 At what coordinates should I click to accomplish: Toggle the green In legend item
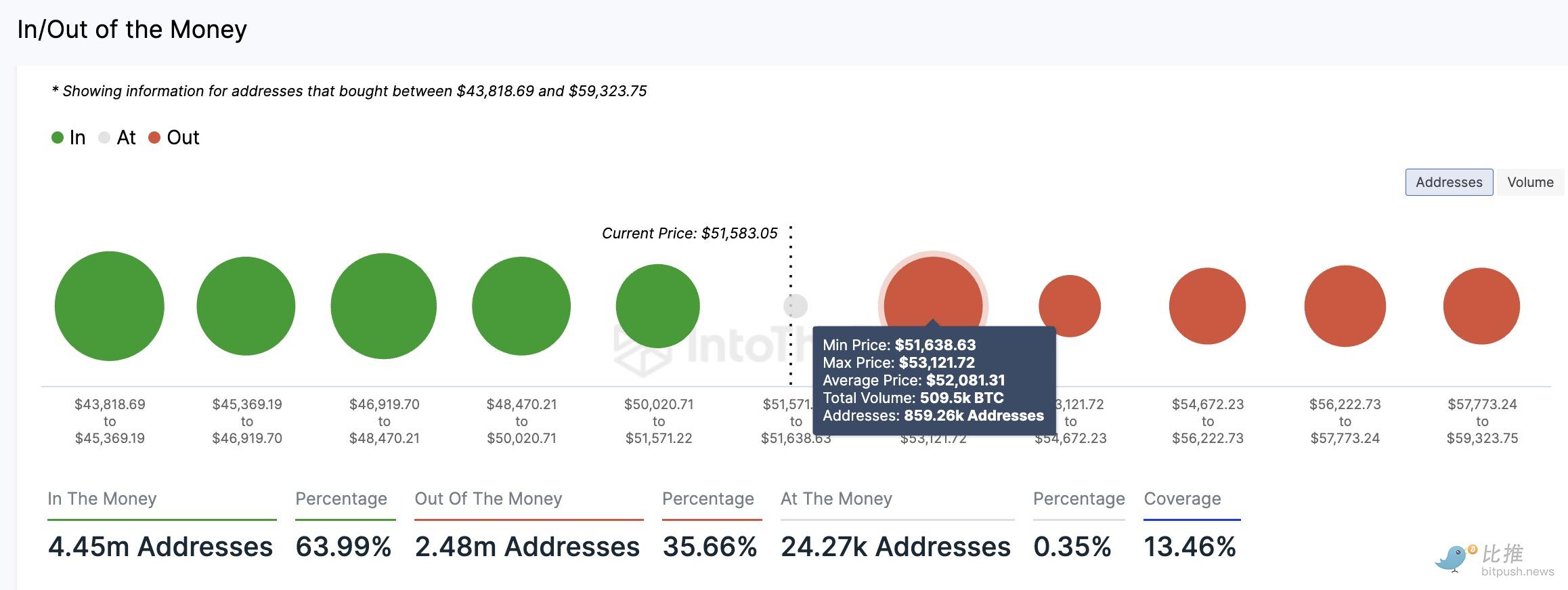pos(69,138)
